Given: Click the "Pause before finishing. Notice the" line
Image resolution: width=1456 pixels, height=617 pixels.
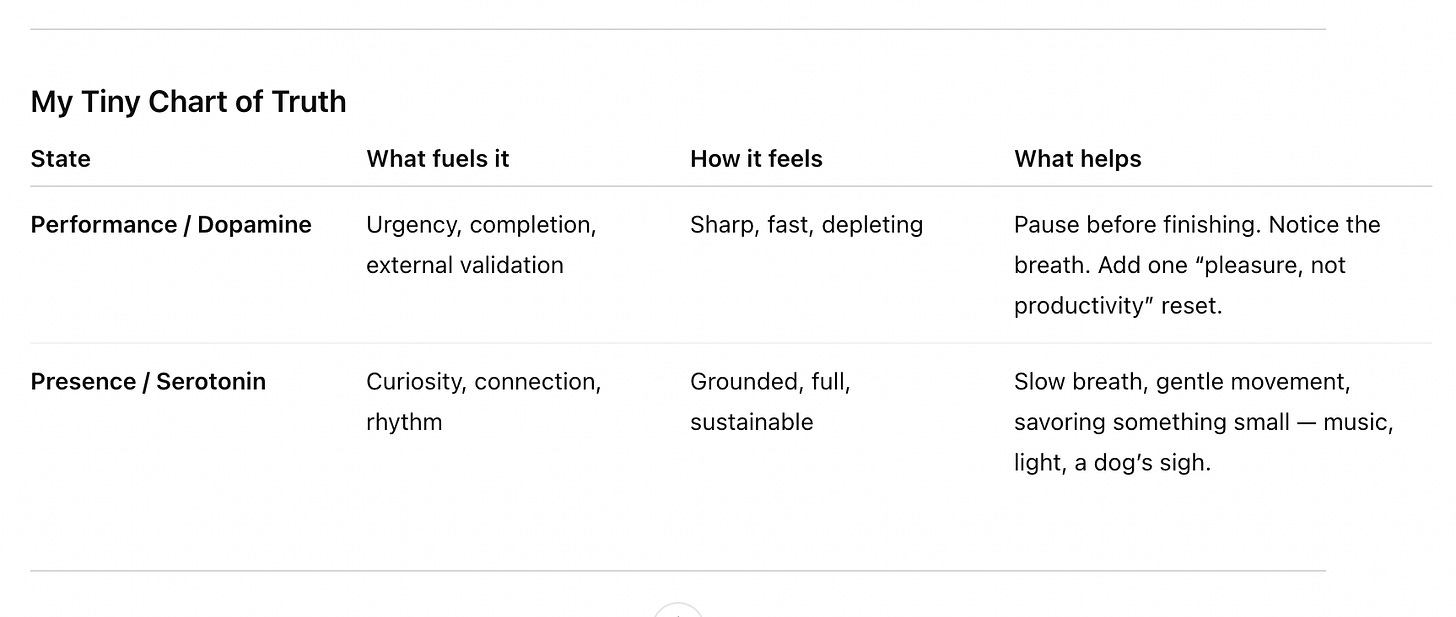Looking at the screenshot, I should click(x=1196, y=225).
